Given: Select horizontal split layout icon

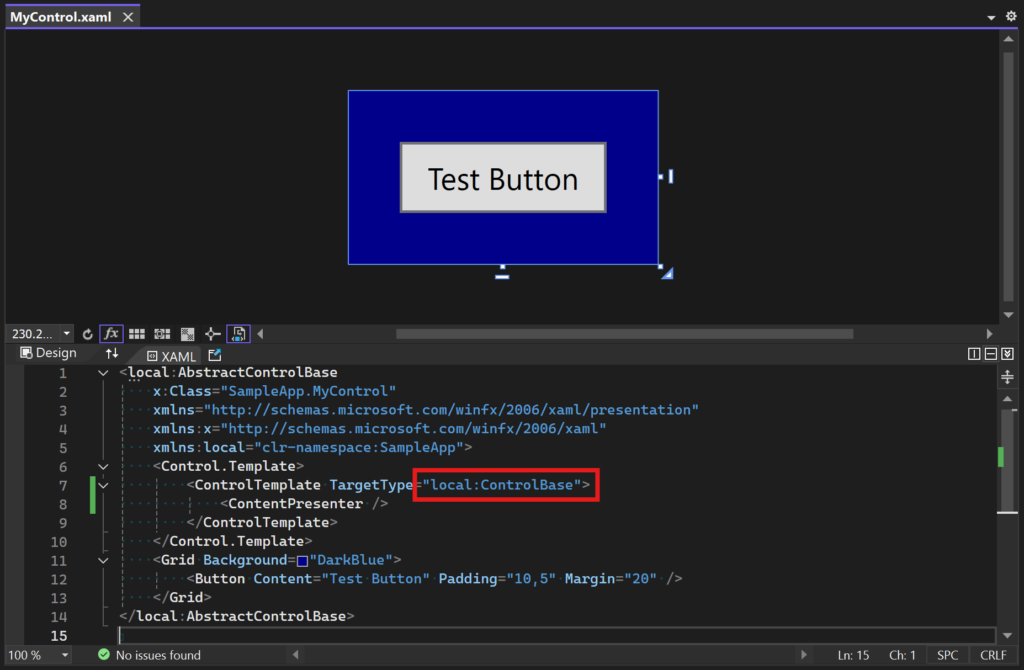Looking at the screenshot, I should point(991,353).
